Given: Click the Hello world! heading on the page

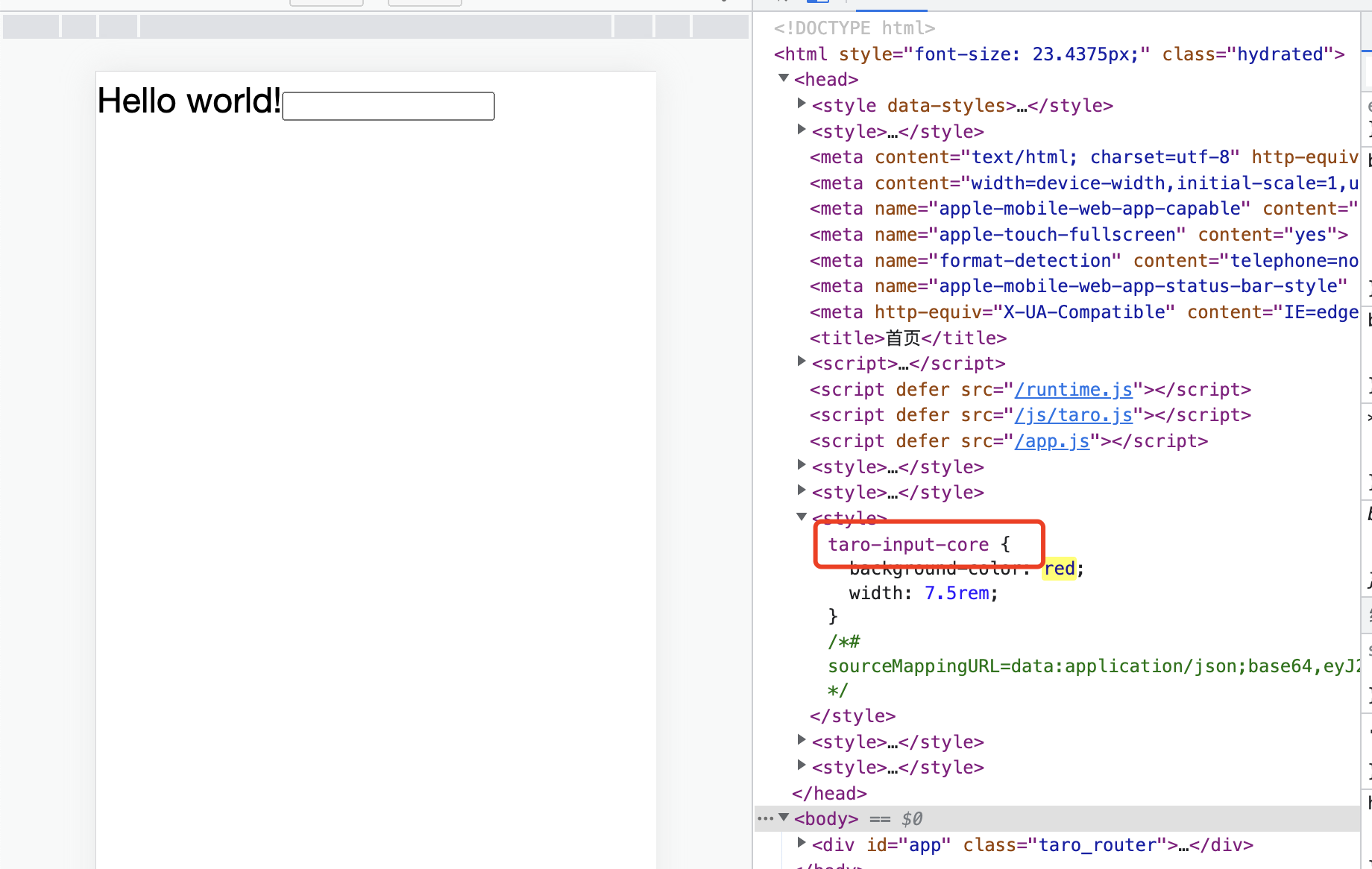Looking at the screenshot, I should tap(188, 100).
